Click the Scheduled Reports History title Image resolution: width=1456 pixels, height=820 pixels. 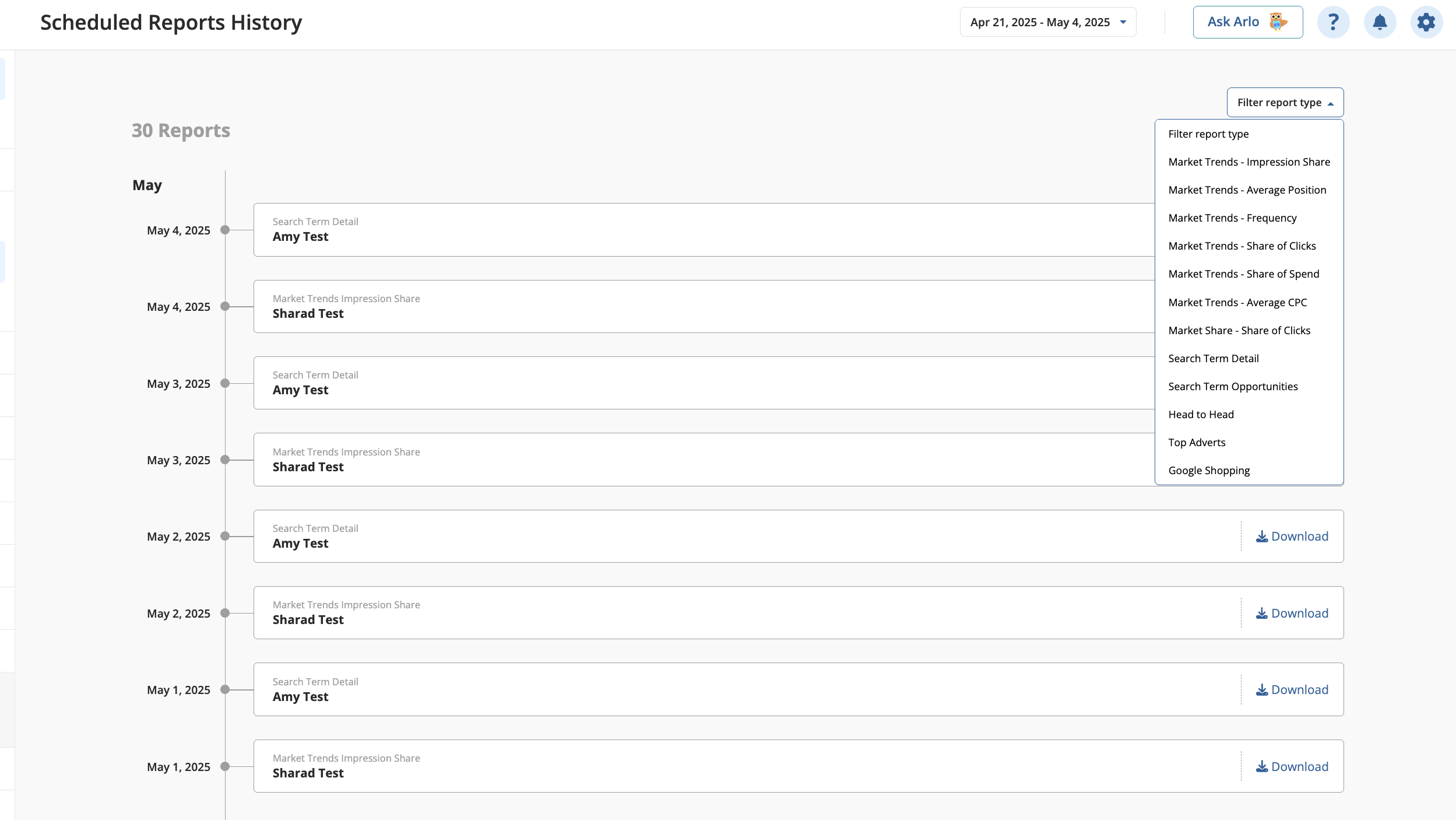(x=171, y=23)
